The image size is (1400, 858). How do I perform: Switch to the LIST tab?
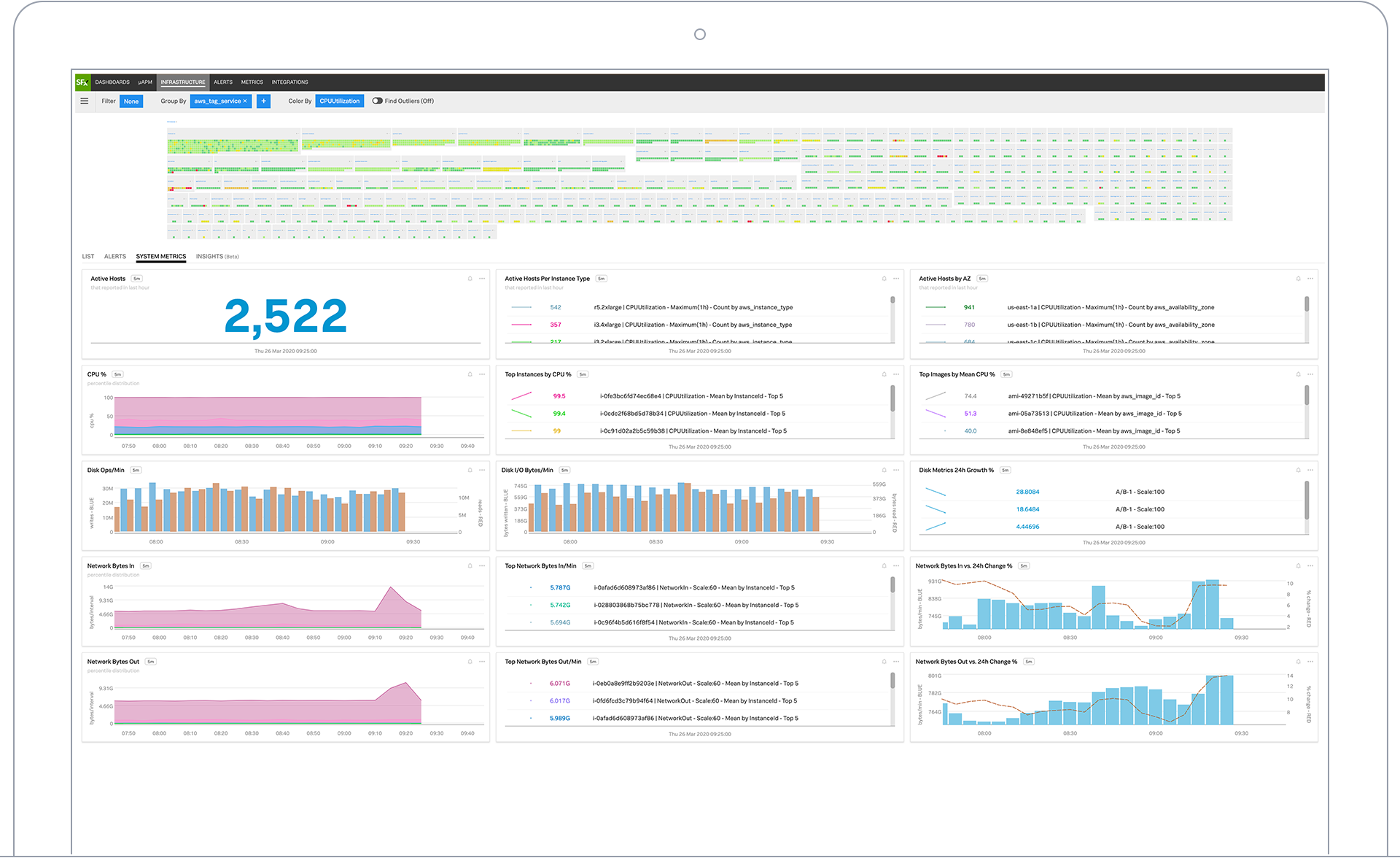point(88,257)
